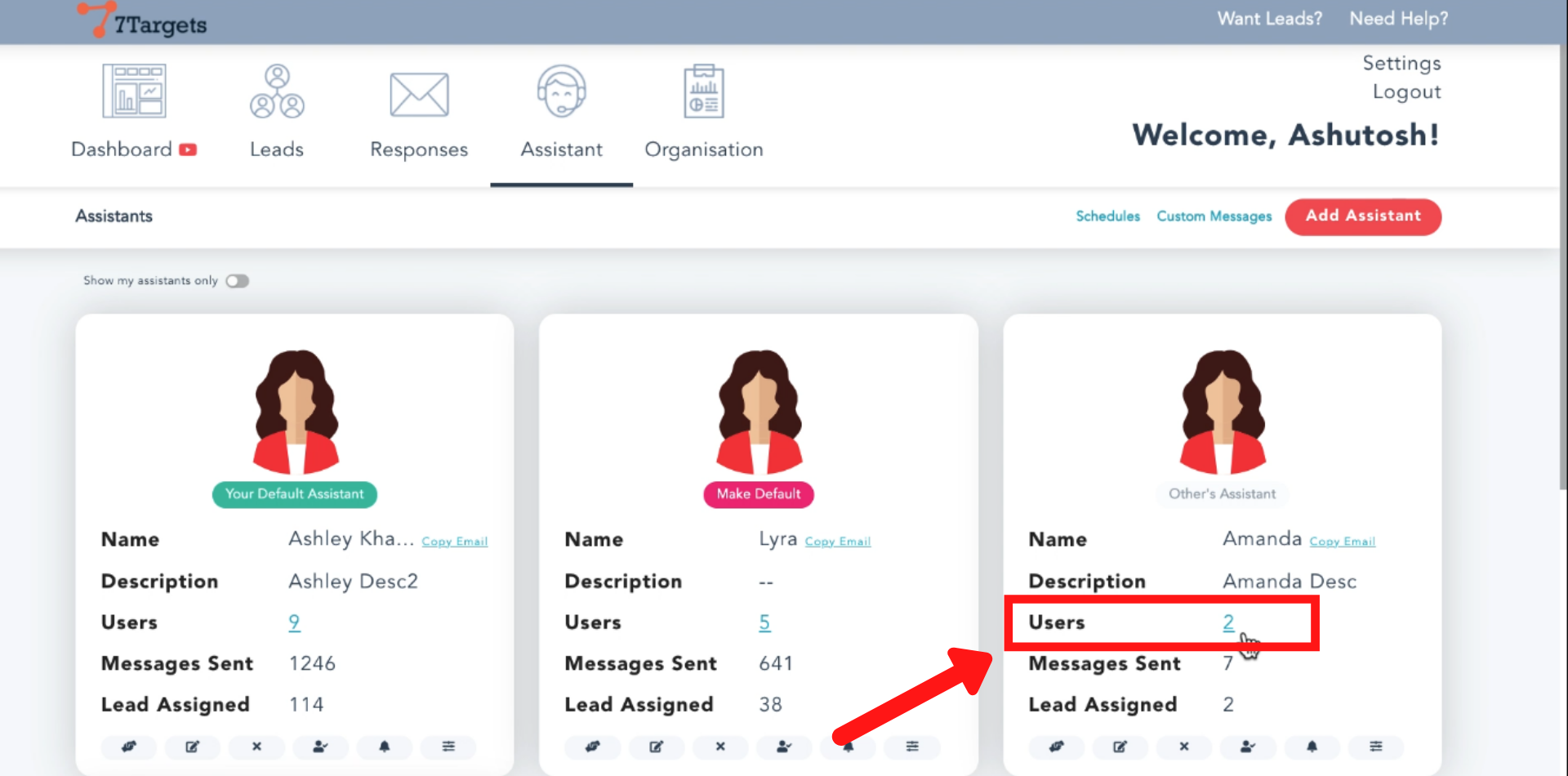
Task: Open the Custom Messages link
Action: pos(1214,216)
